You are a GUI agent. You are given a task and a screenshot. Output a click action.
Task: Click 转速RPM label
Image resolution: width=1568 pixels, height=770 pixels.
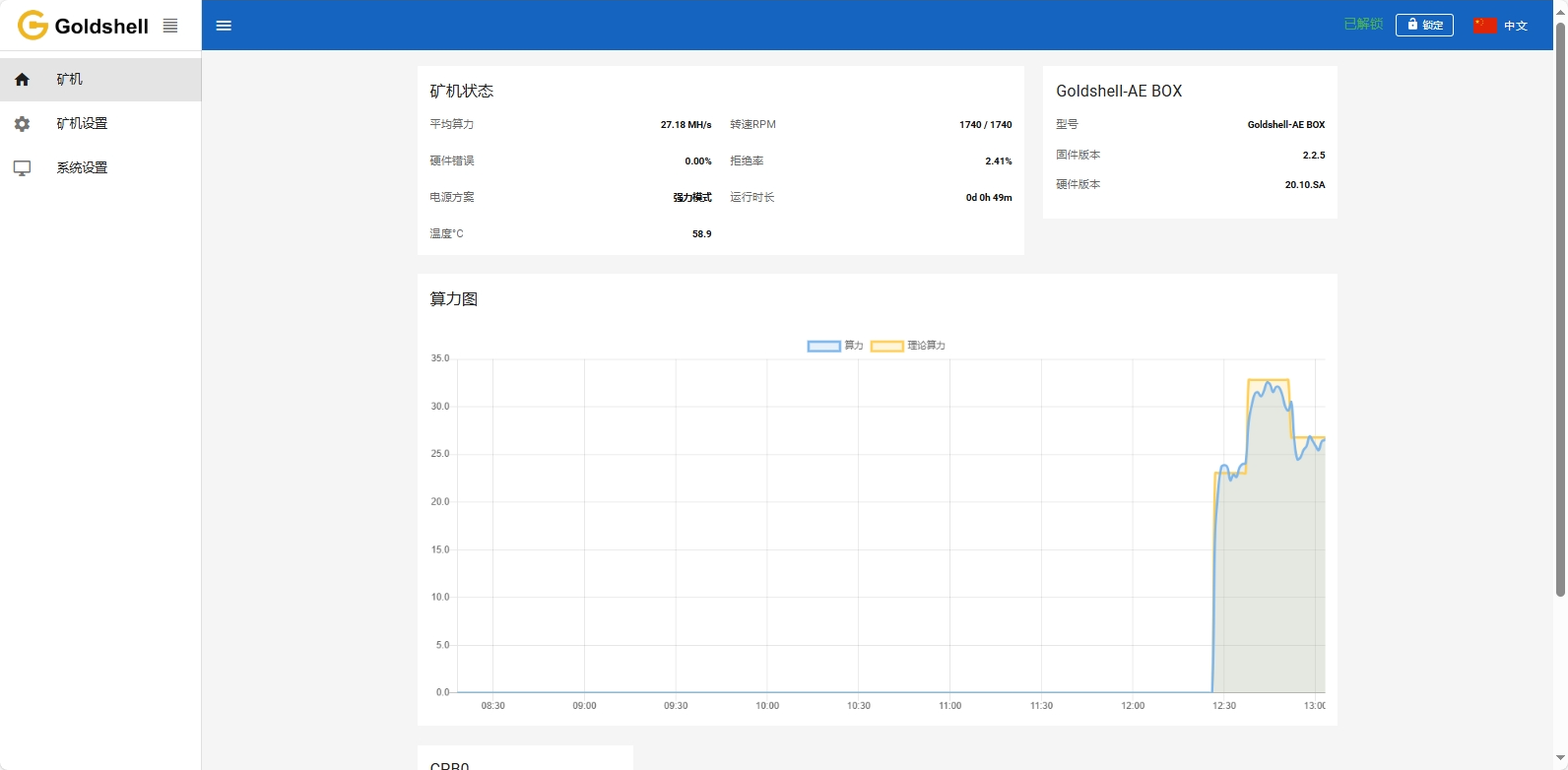[752, 125]
